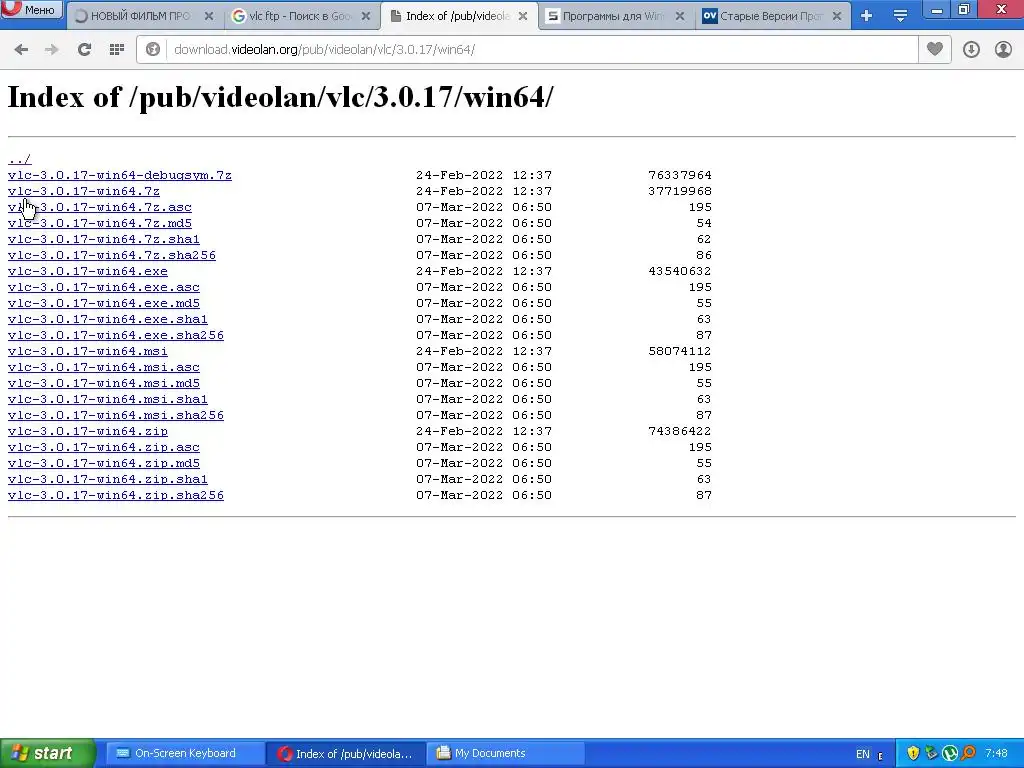Open vlc-3.0.17-win64.exe.sha1 link
Screen dimensions: 1024x768
(108, 319)
